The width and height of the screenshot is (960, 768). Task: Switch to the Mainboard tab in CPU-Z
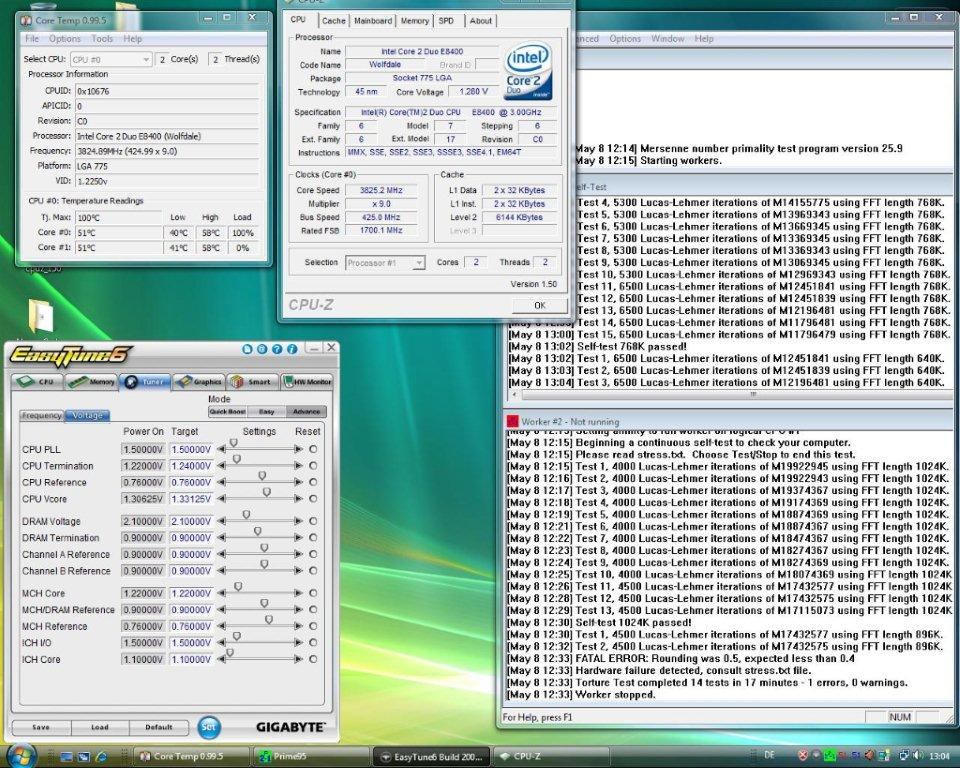(373, 21)
